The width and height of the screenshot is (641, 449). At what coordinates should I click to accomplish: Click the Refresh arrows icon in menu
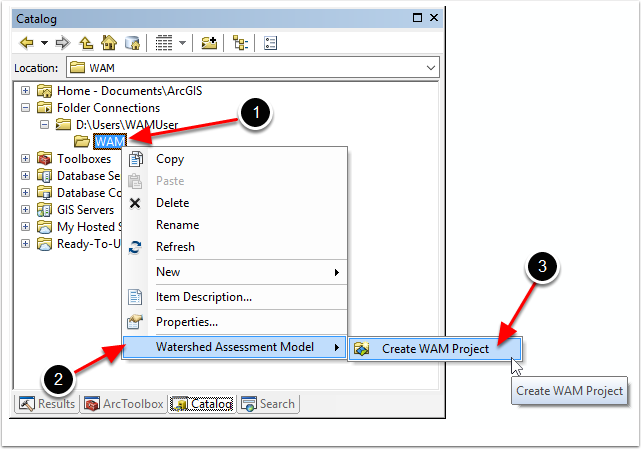pos(135,247)
